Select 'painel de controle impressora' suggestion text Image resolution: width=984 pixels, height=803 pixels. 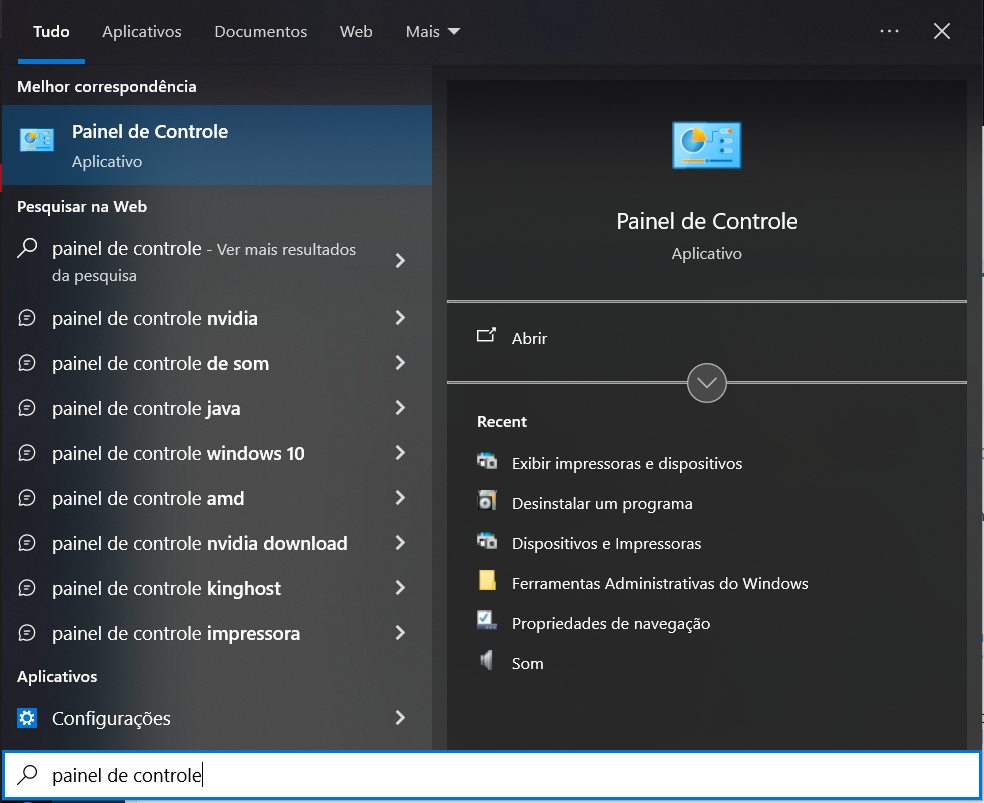click(176, 633)
